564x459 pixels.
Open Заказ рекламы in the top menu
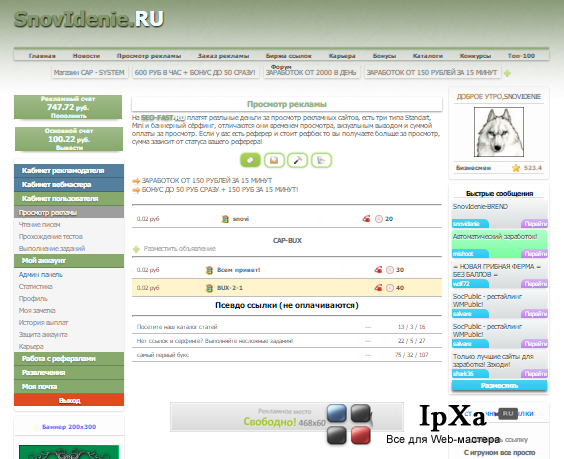click(x=223, y=56)
